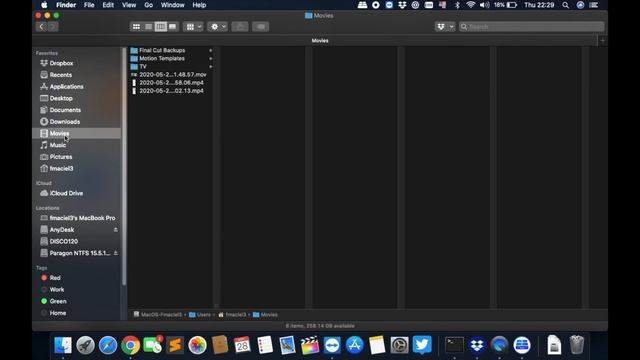Image resolution: width=640 pixels, height=360 pixels.
Task: Open Final Cut Pro from Dock
Action: pos(310,345)
